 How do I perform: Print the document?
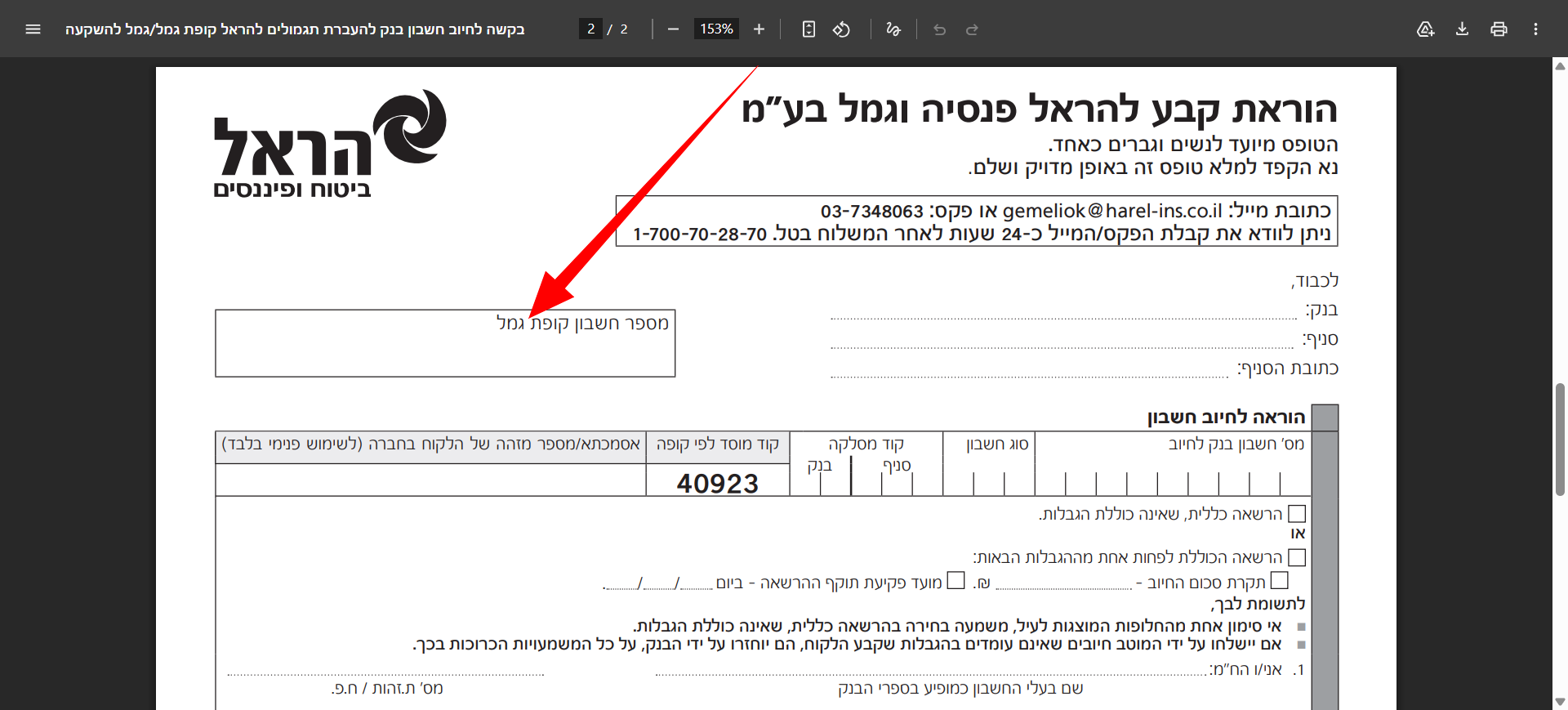(x=1499, y=29)
